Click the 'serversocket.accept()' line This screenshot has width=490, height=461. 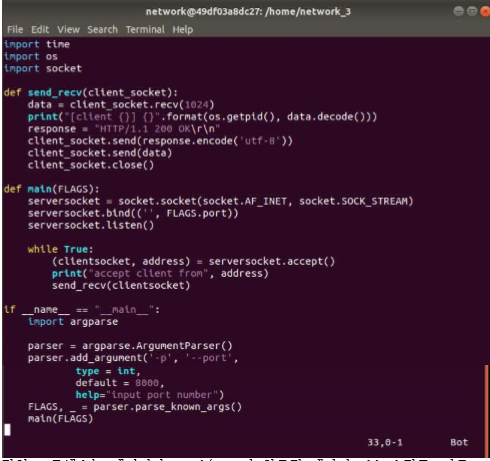[x=193, y=261]
